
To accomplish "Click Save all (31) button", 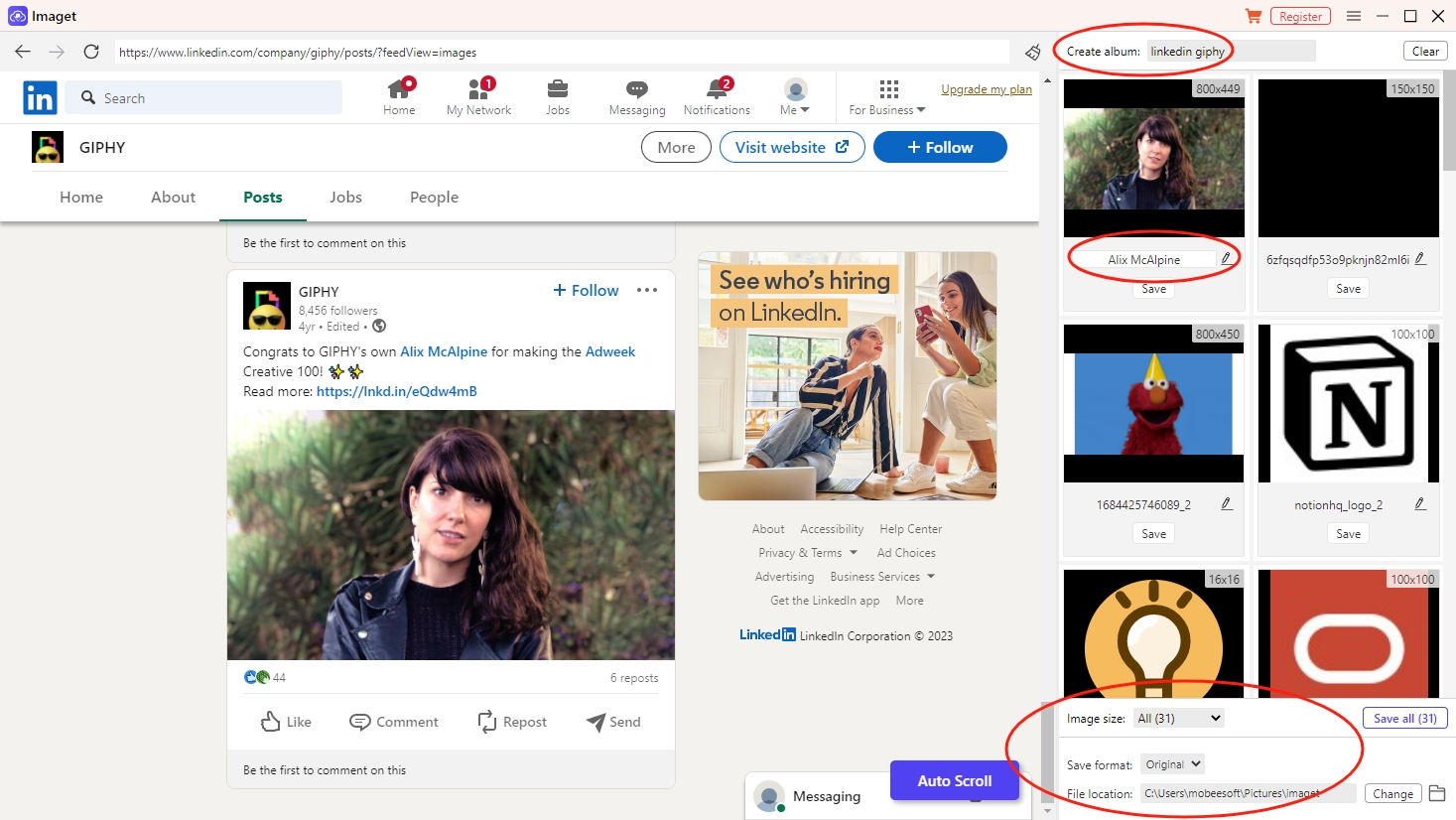I will tap(1405, 718).
